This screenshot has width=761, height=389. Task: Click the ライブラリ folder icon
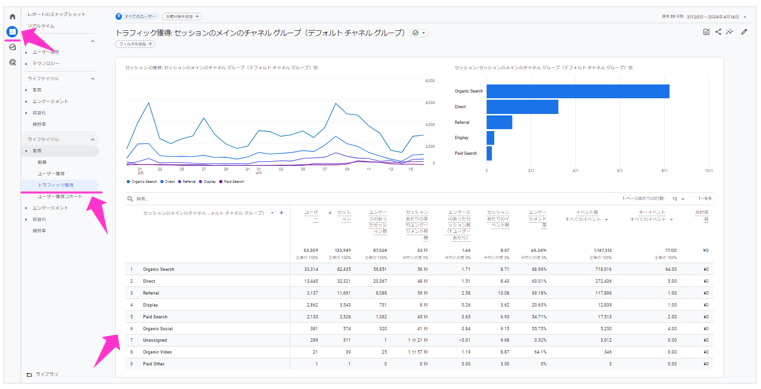[29, 374]
